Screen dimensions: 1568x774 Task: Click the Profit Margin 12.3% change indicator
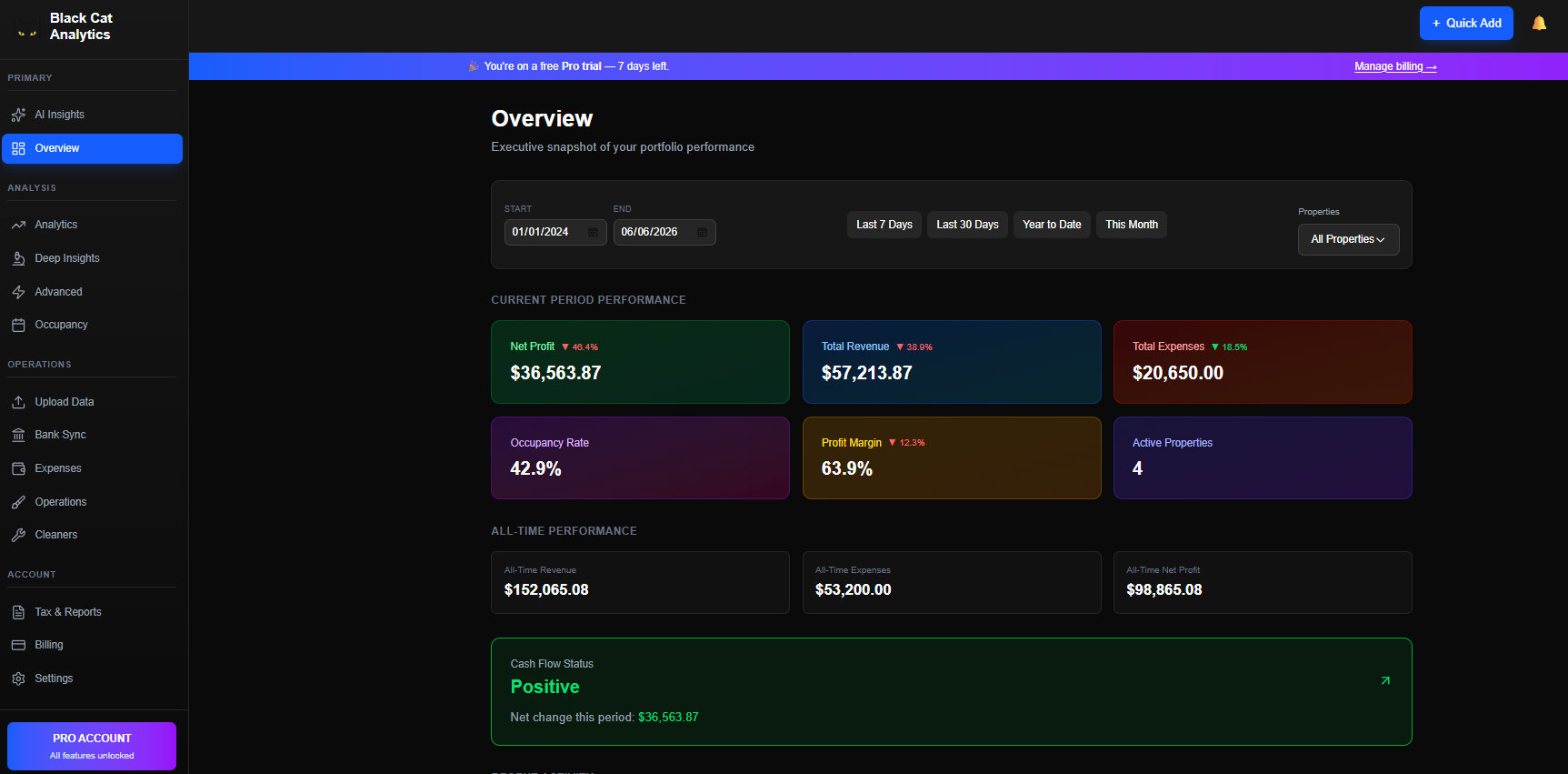pos(907,443)
